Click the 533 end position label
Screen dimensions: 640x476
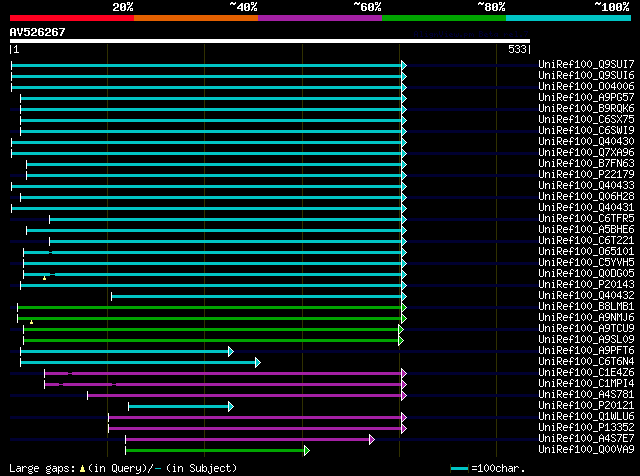pos(517,49)
